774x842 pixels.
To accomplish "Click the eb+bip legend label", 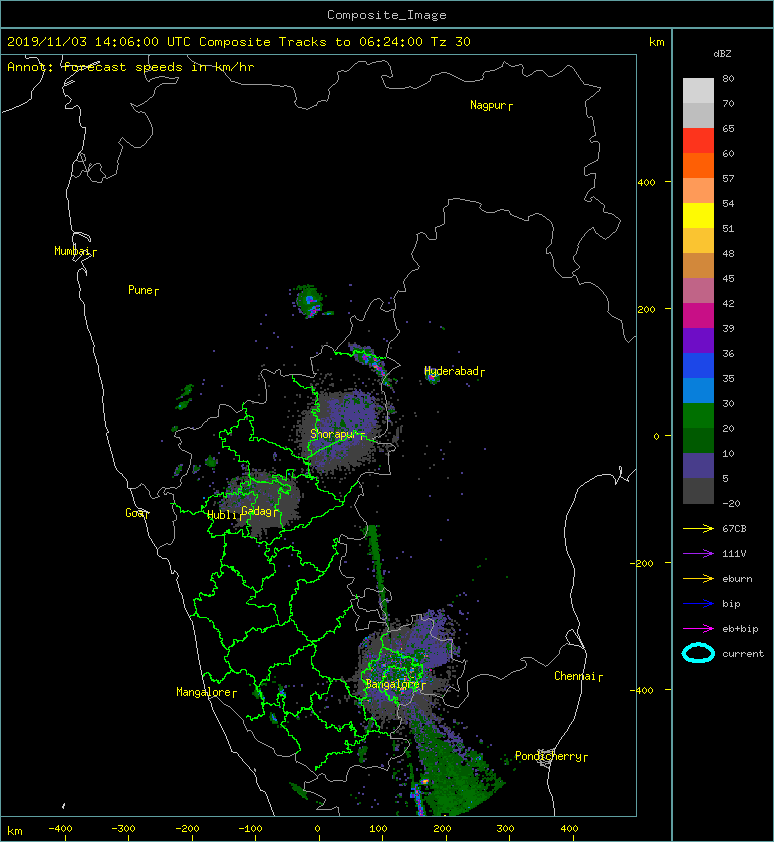I will [740, 628].
